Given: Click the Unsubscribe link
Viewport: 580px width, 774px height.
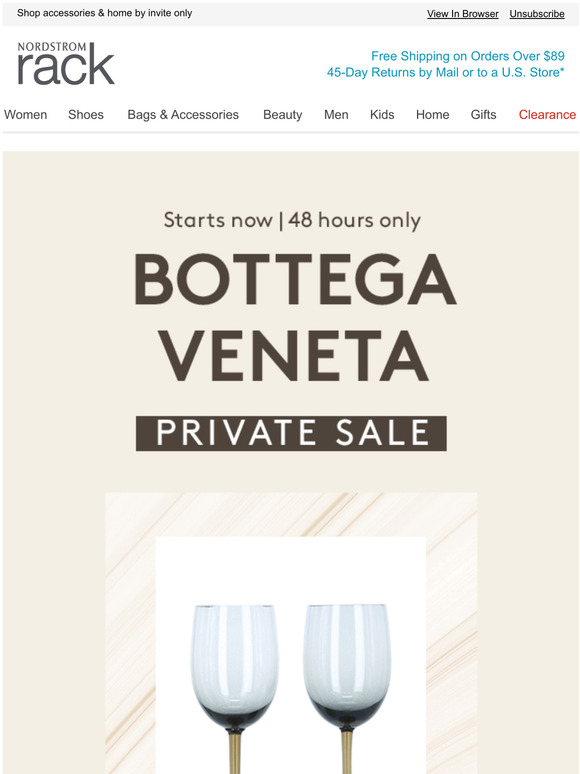Looking at the screenshot, I should 537,14.
